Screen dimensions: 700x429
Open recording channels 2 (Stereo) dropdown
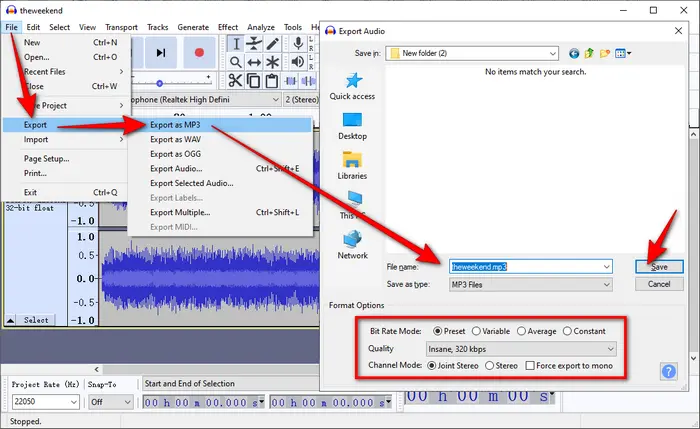[302, 100]
